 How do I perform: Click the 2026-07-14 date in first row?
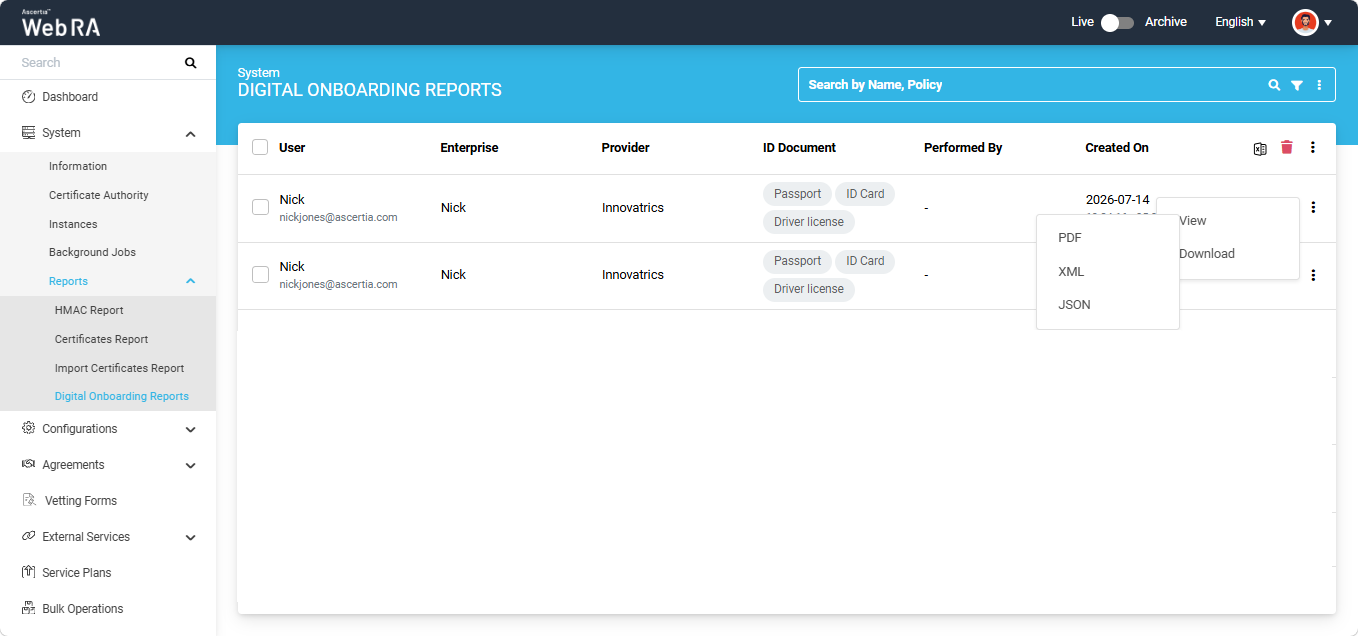(1118, 200)
